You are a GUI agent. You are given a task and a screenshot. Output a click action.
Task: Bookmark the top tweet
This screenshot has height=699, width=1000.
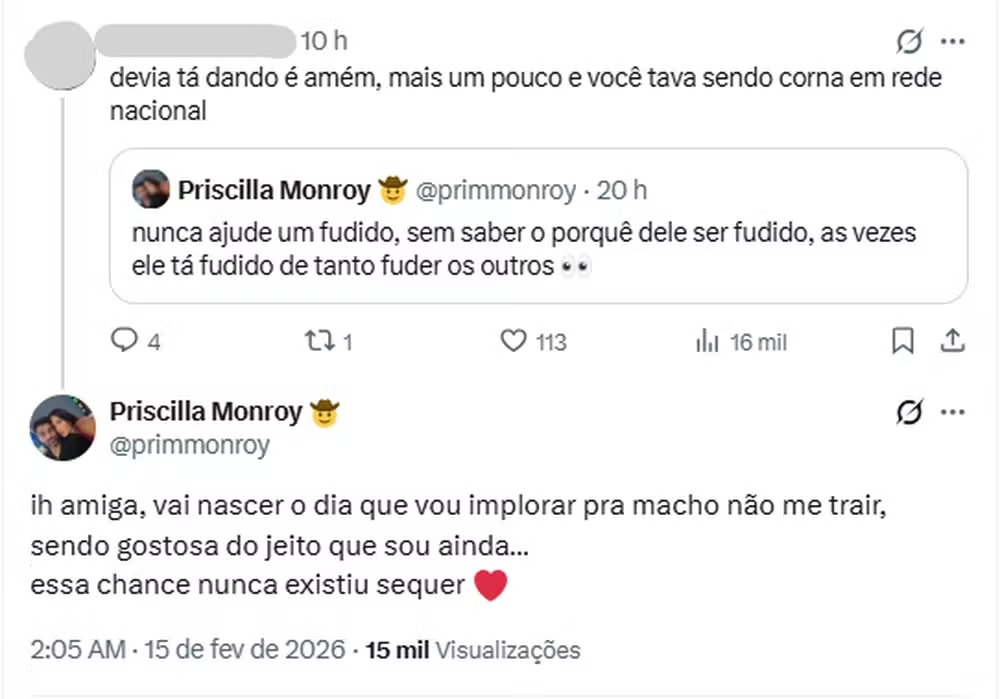[902, 342]
